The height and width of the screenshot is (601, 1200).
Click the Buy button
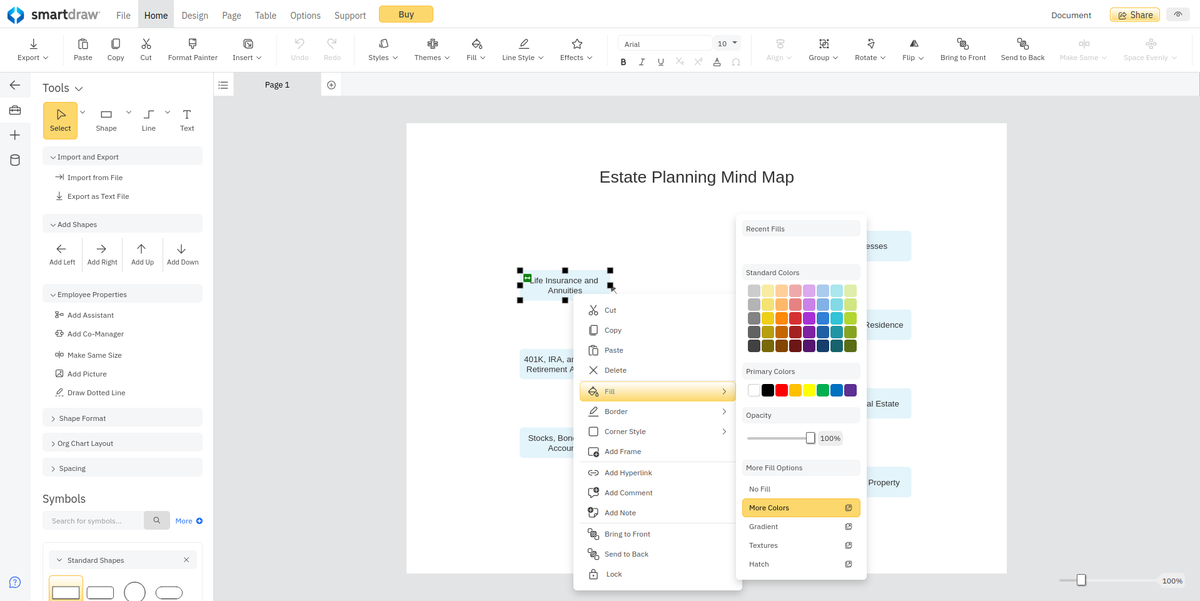click(x=406, y=15)
